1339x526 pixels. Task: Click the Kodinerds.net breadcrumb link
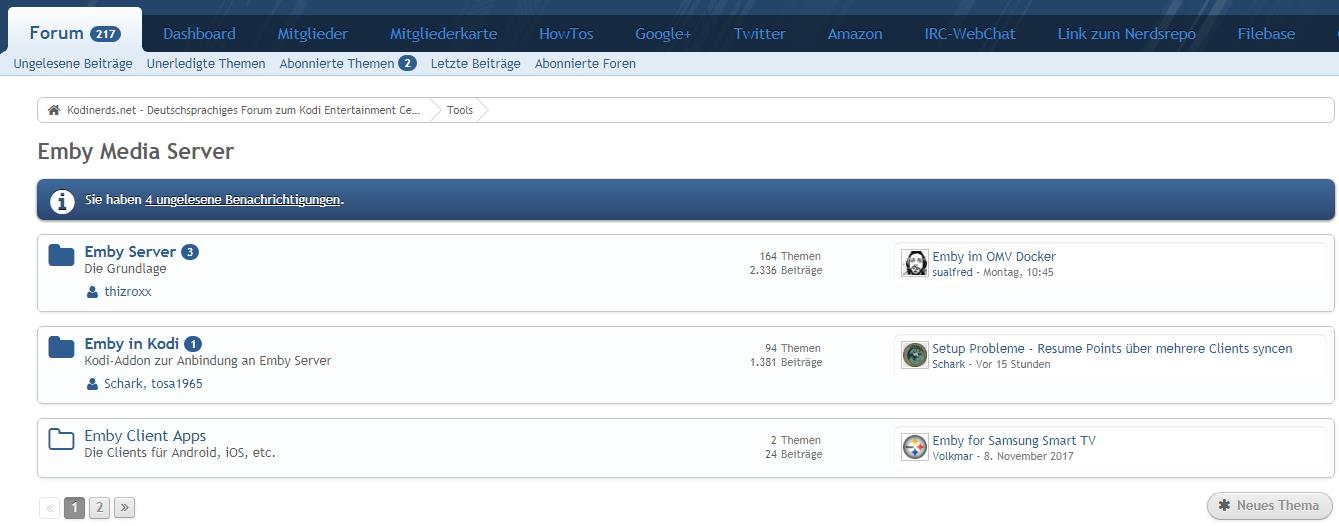(x=244, y=110)
